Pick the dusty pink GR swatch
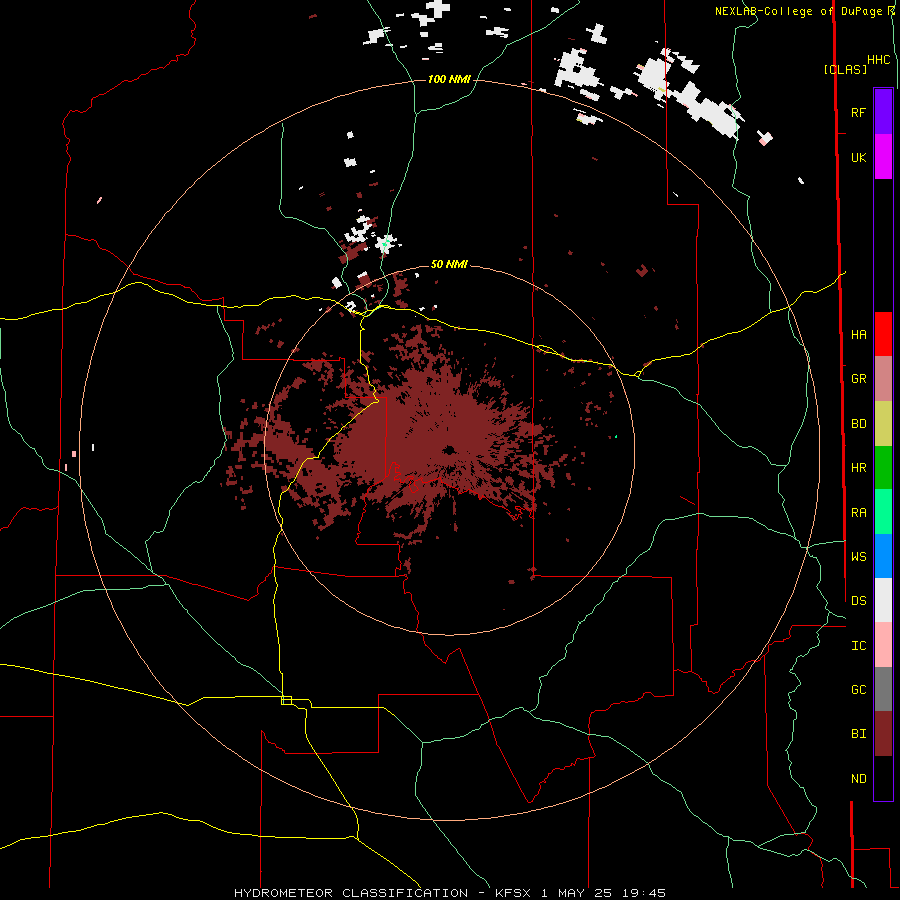 tap(883, 378)
